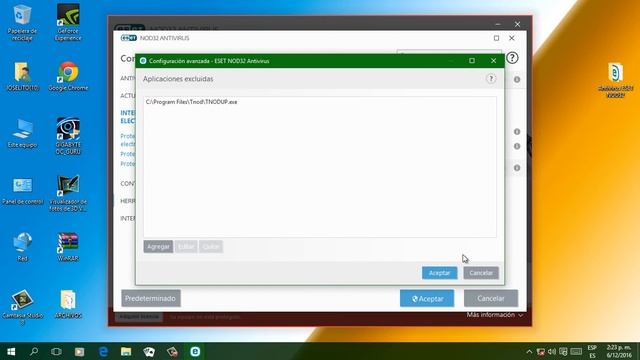Open Action Center notifications icon
The image size is (640, 360).
click(563, 351)
